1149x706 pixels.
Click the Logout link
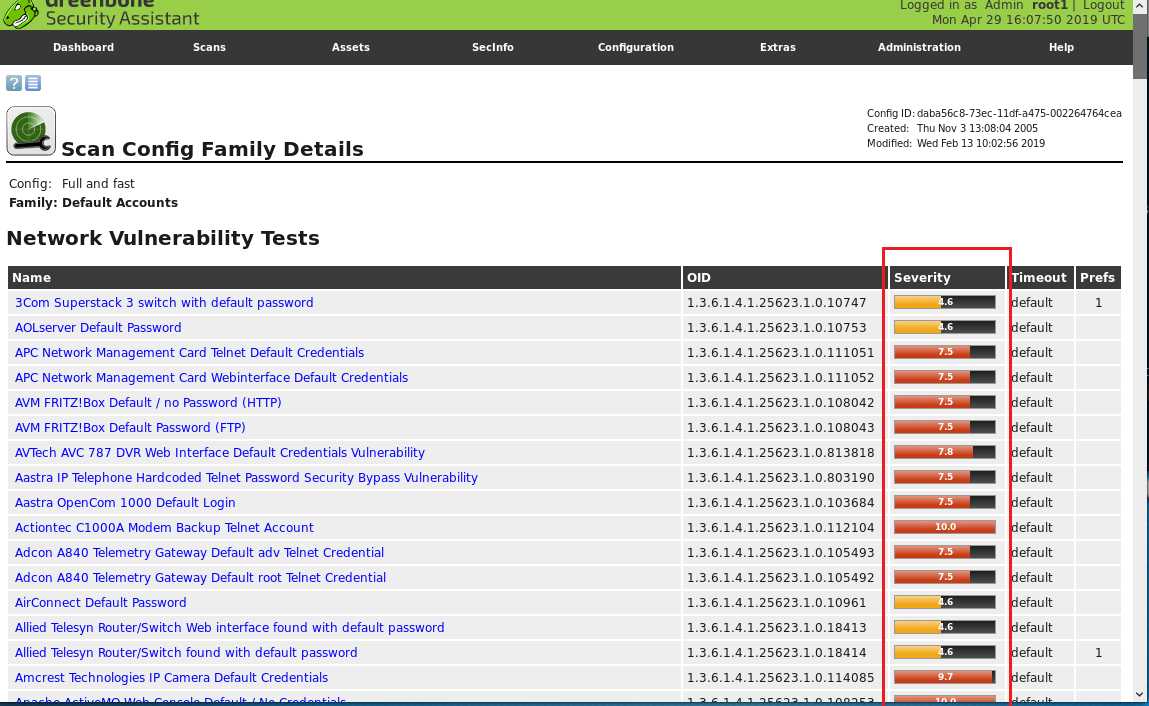pos(1104,6)
